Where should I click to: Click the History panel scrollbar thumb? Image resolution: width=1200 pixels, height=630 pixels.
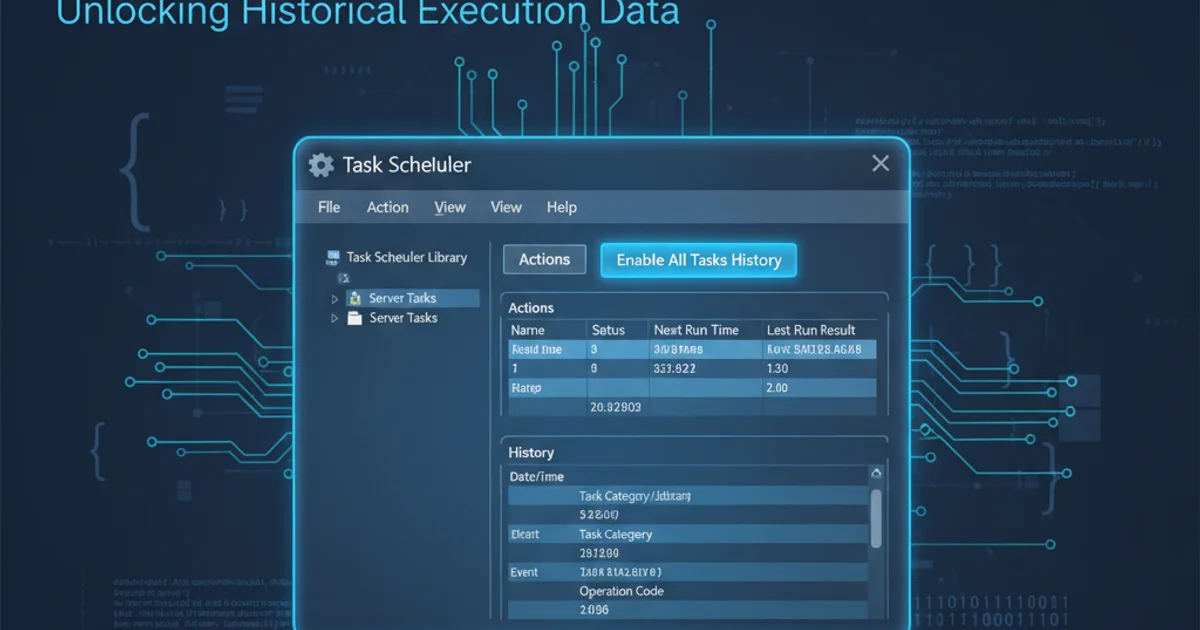(x=876, y=518)
